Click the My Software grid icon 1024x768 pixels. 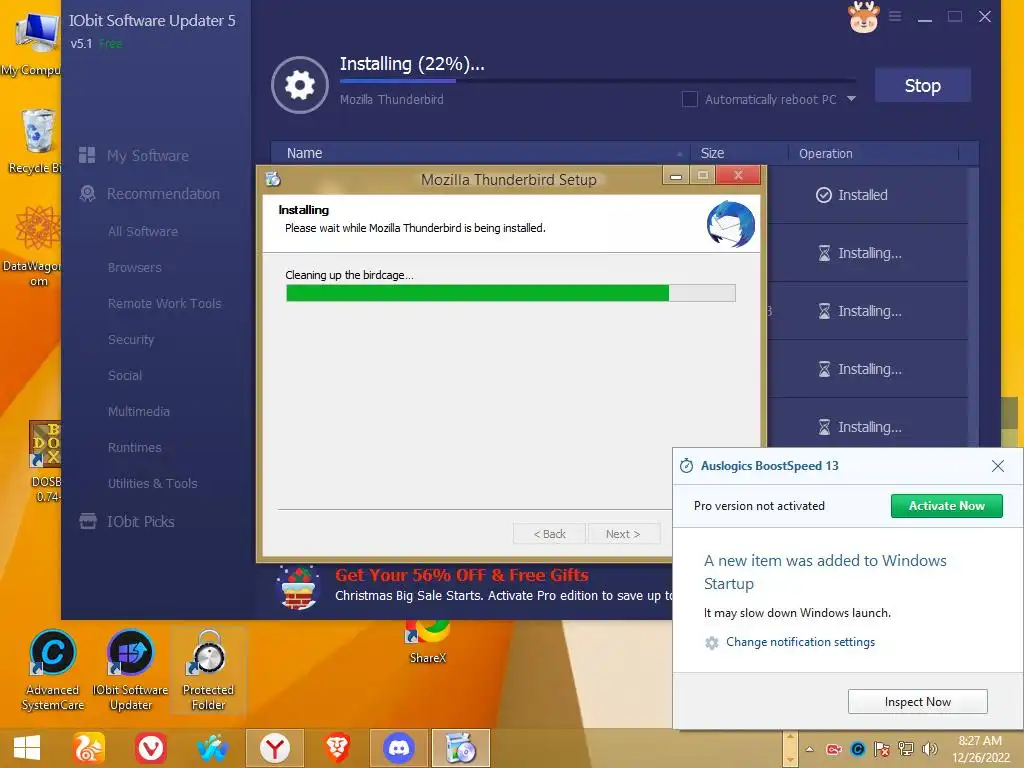[x=87, y=155]
